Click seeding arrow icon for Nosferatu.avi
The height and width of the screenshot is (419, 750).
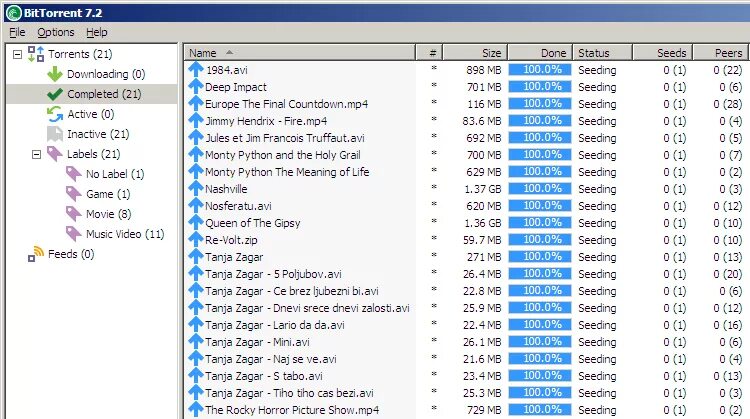[x=196, y=206]
